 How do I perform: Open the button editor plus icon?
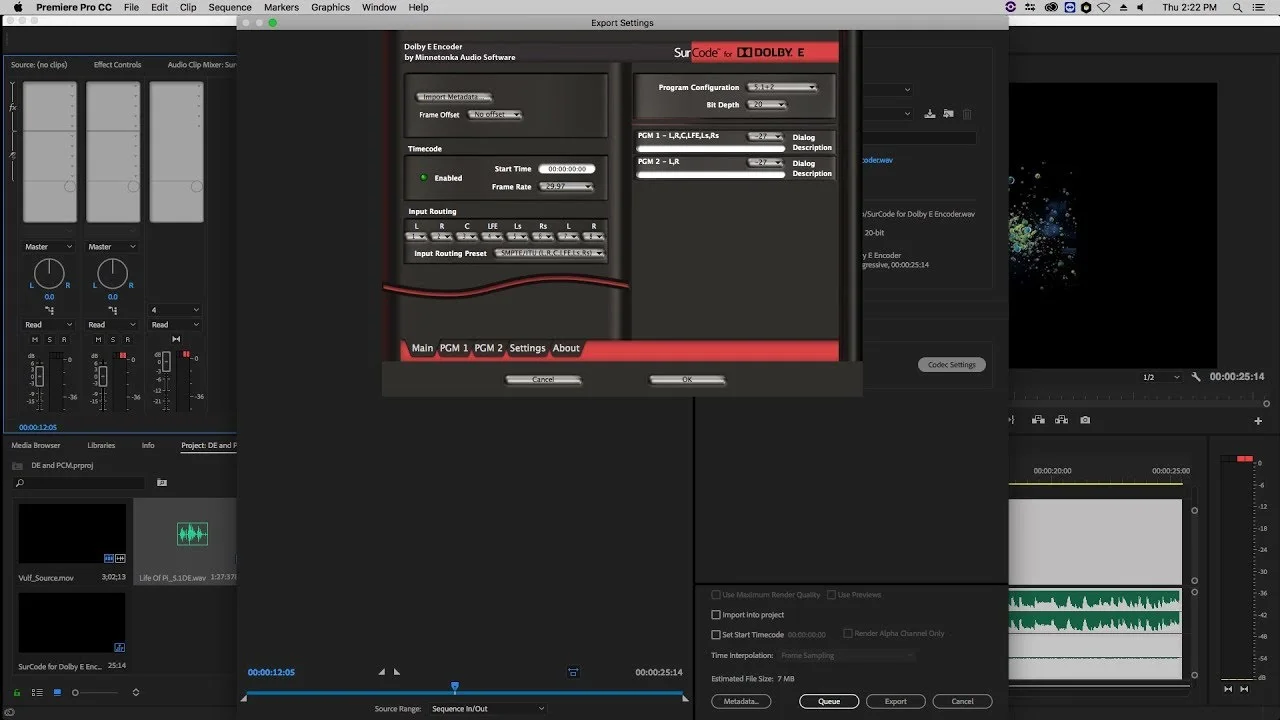1257,421
